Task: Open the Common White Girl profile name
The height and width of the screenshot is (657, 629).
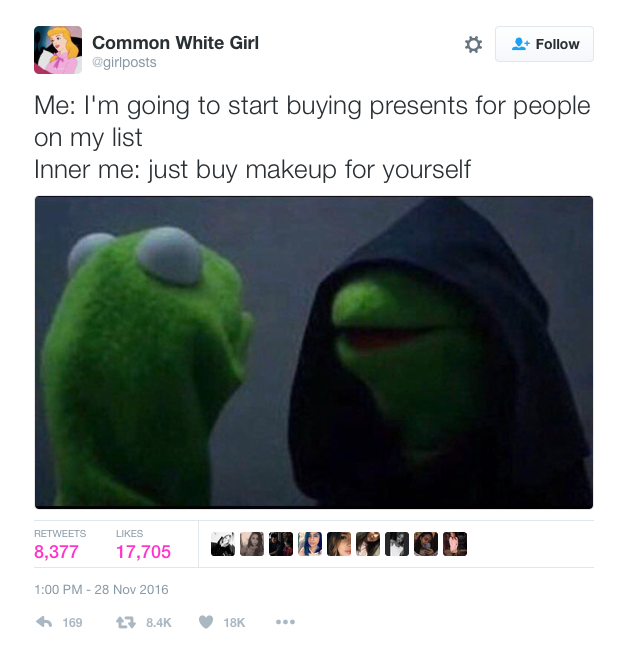Action: point(175,43)
